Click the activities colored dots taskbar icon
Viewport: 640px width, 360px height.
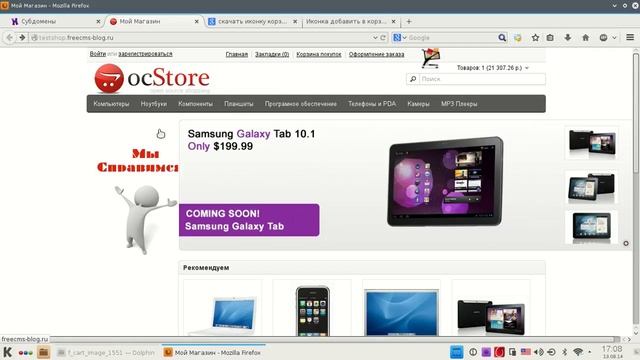click(x=25, y=352)
